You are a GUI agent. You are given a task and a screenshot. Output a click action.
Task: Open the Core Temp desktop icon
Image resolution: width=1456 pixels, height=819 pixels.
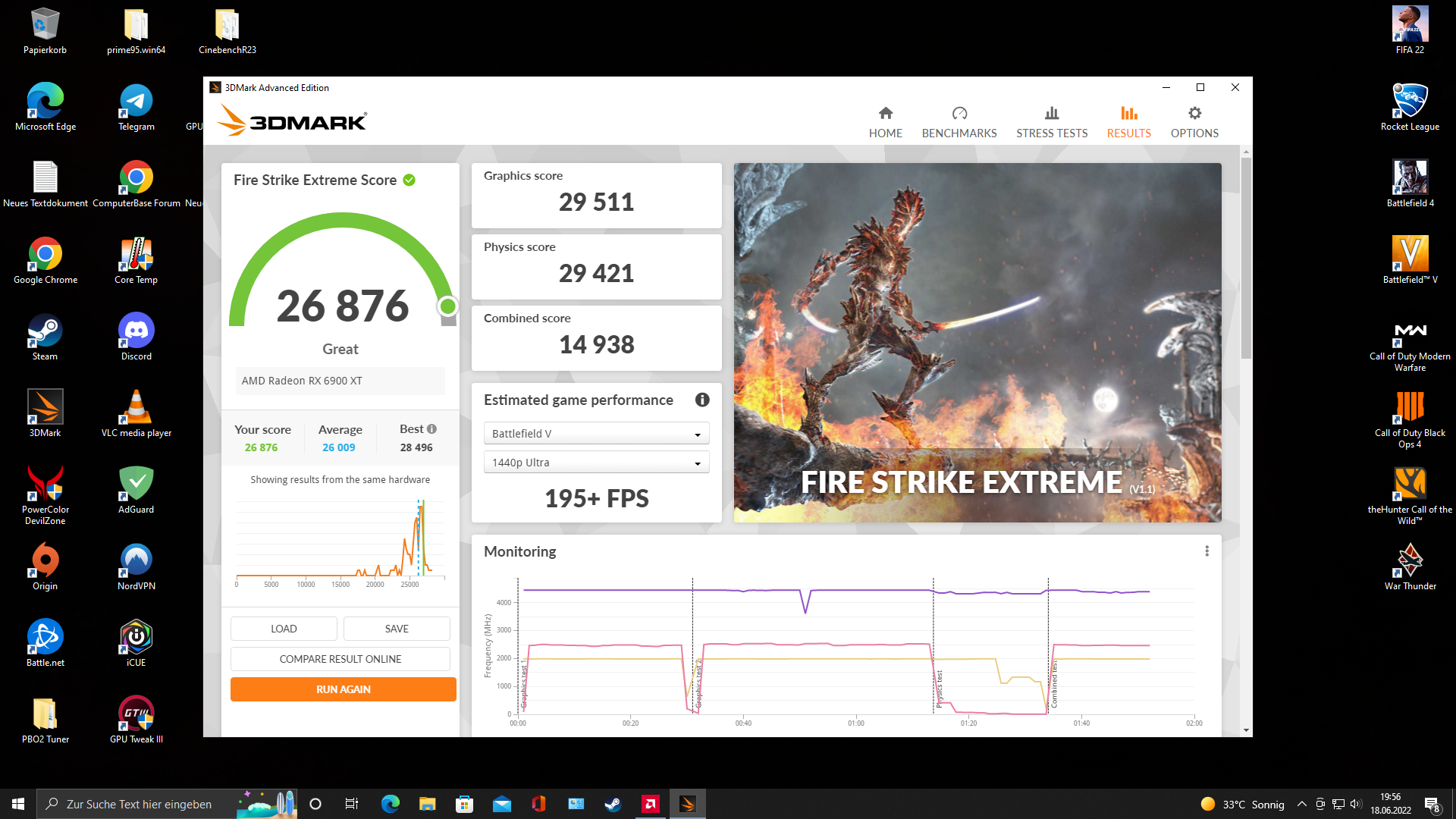pyautogui.click(x=136, y=261)
